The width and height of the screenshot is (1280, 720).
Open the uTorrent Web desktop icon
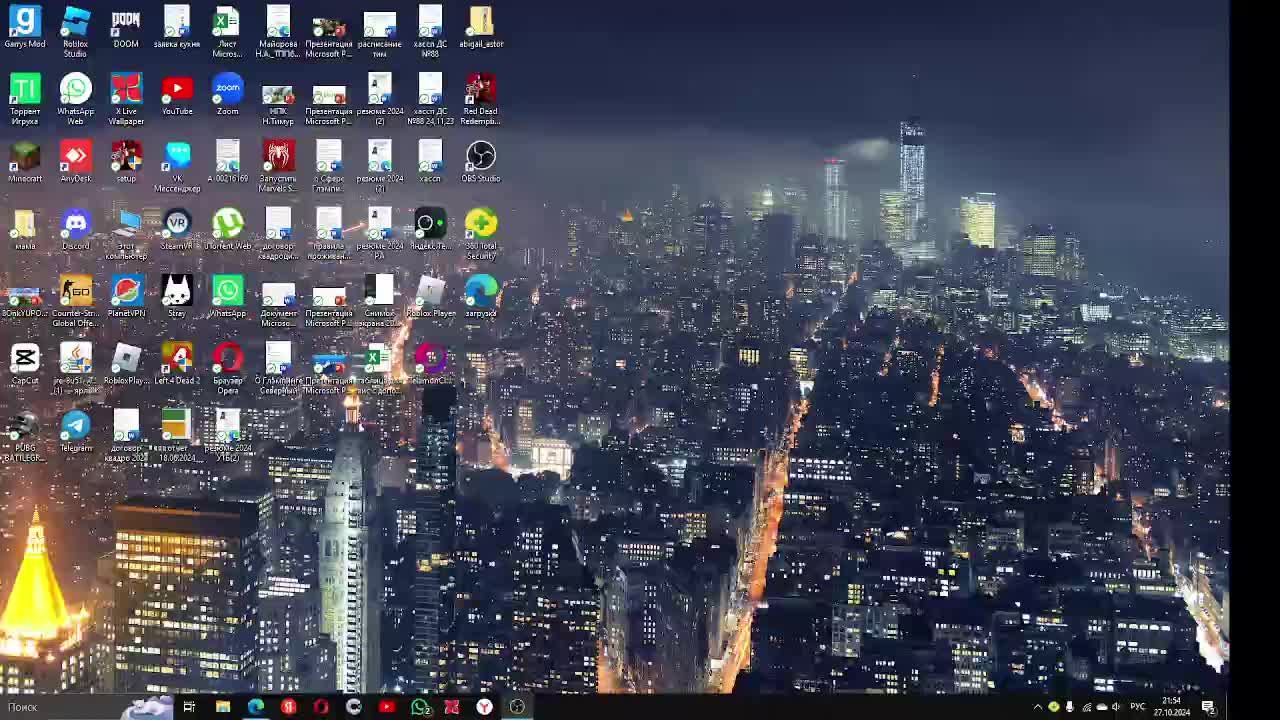[x=228, y=230]
